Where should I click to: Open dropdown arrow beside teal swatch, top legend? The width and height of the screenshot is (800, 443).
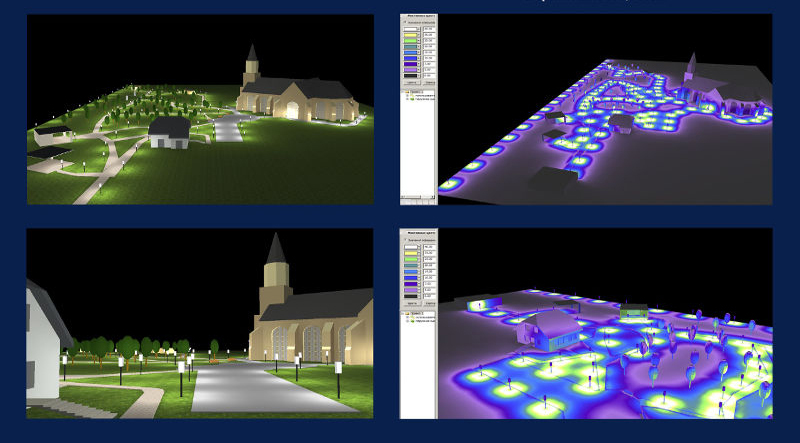(418, 46)
